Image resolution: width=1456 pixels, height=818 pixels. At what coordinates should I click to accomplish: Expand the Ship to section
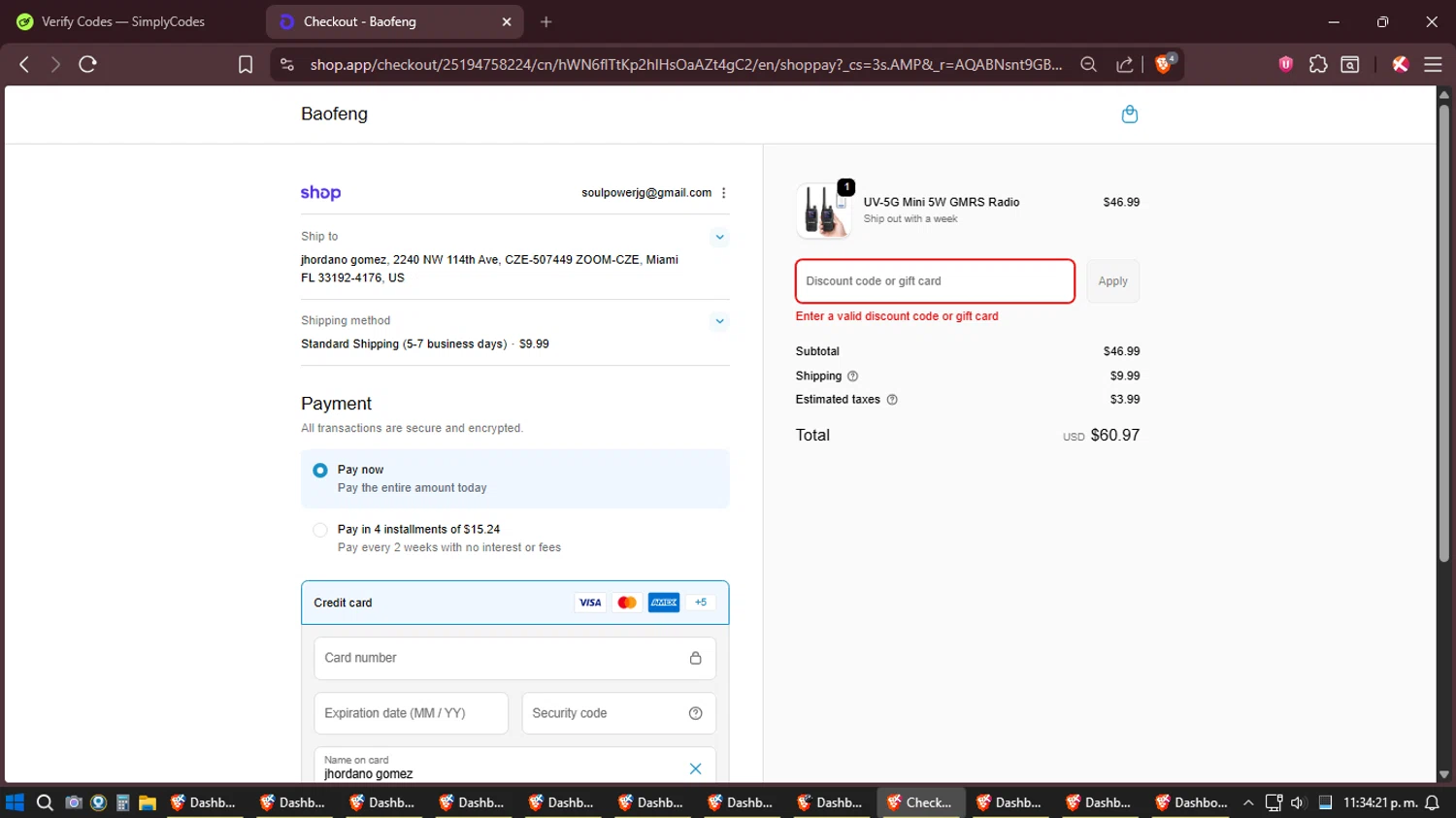(x=719, y=237)
